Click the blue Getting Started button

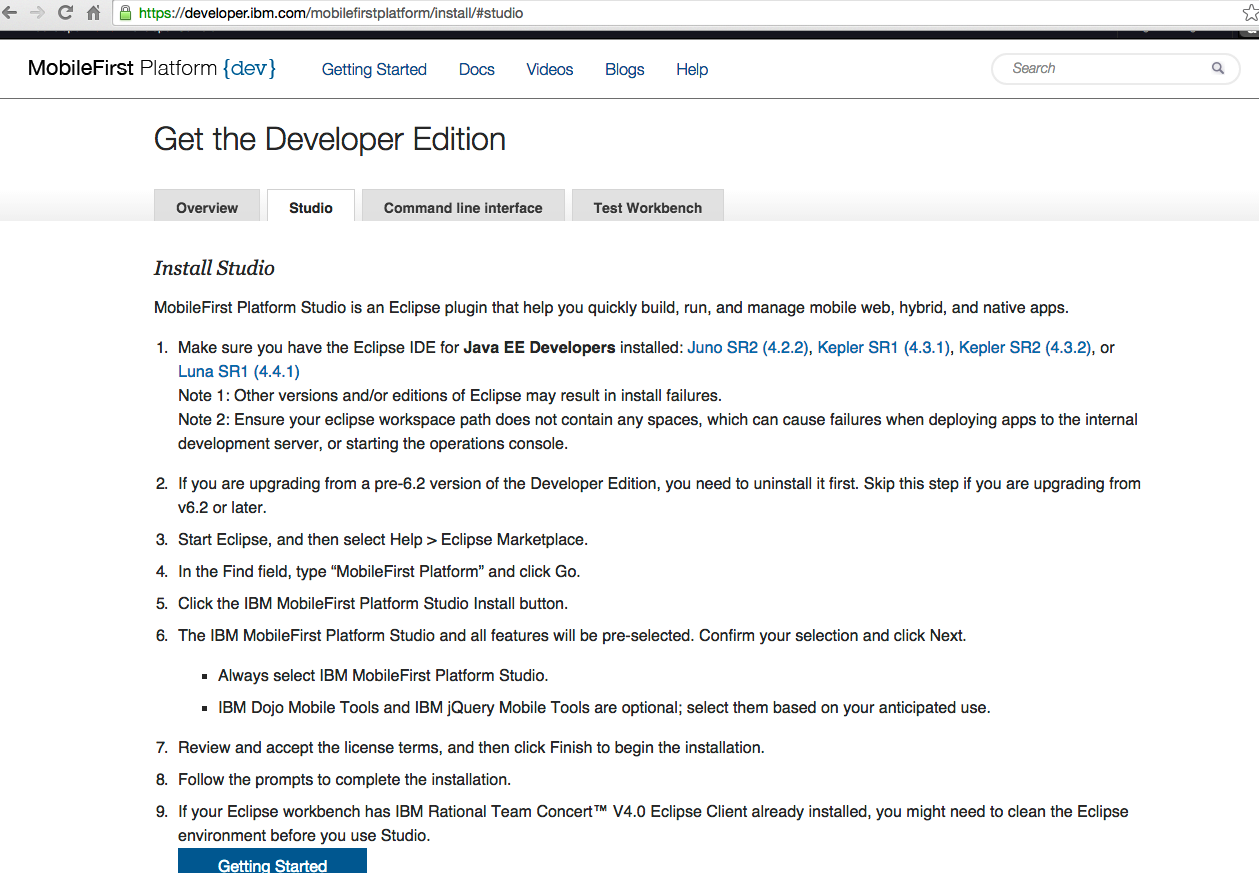coord(272,861)
